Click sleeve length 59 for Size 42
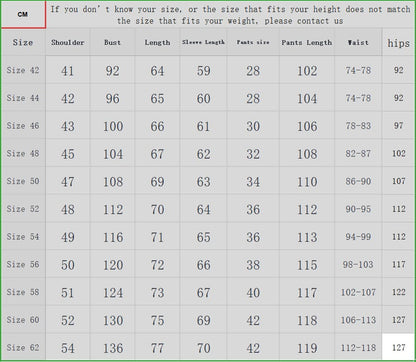The image size is (416, 362). coord(203,71)
